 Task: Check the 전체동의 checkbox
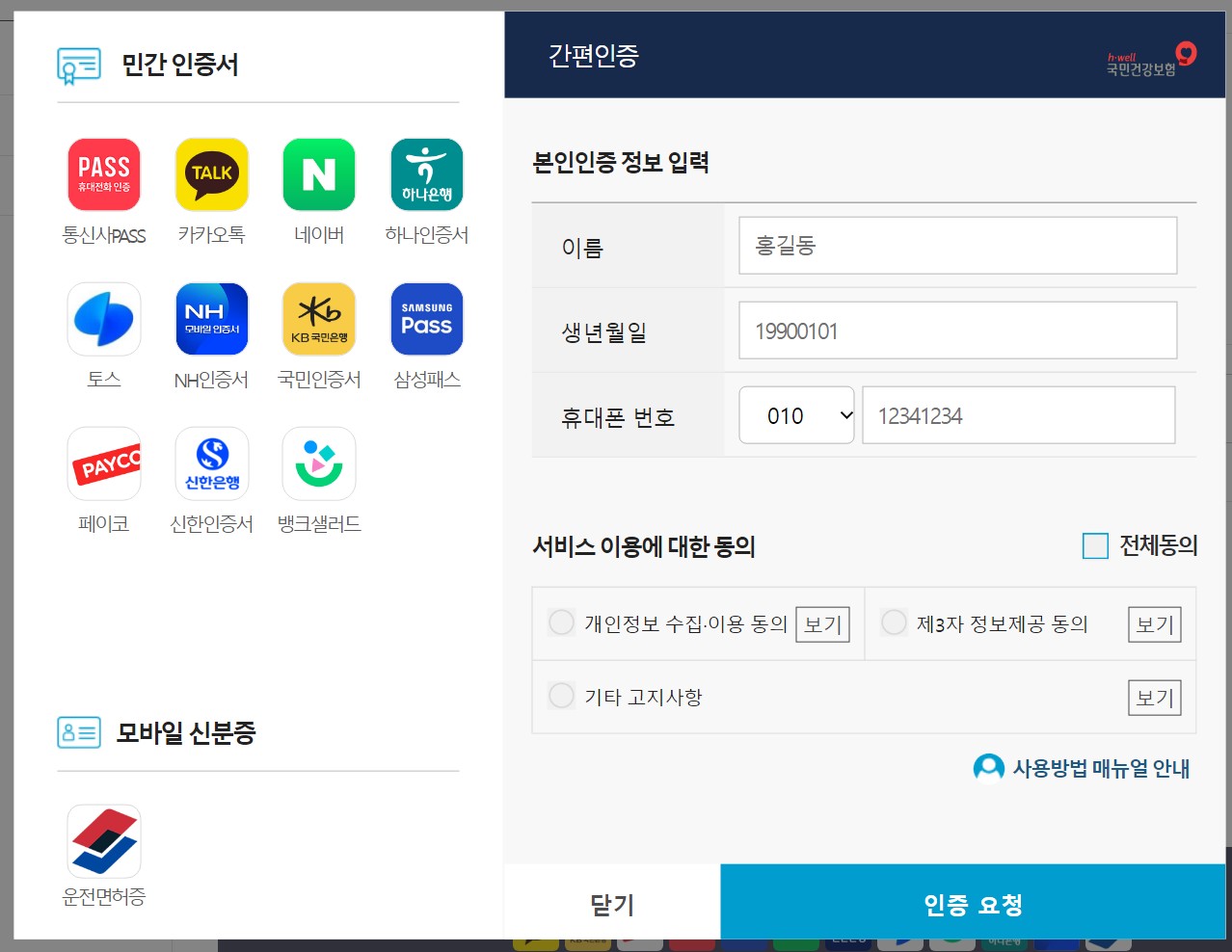(x=1095, y=546)
